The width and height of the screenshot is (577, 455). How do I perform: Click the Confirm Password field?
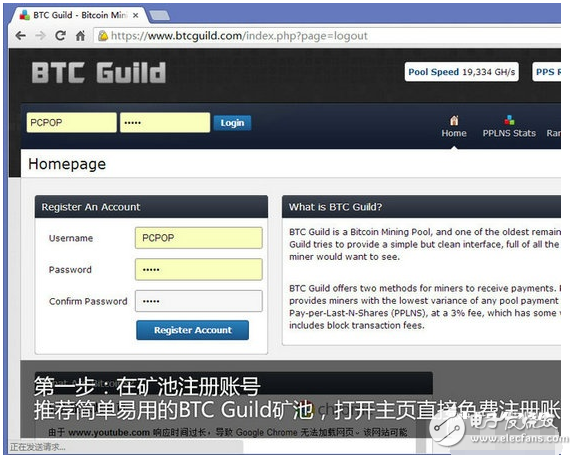pyautogui.click(x=199, y=301)
